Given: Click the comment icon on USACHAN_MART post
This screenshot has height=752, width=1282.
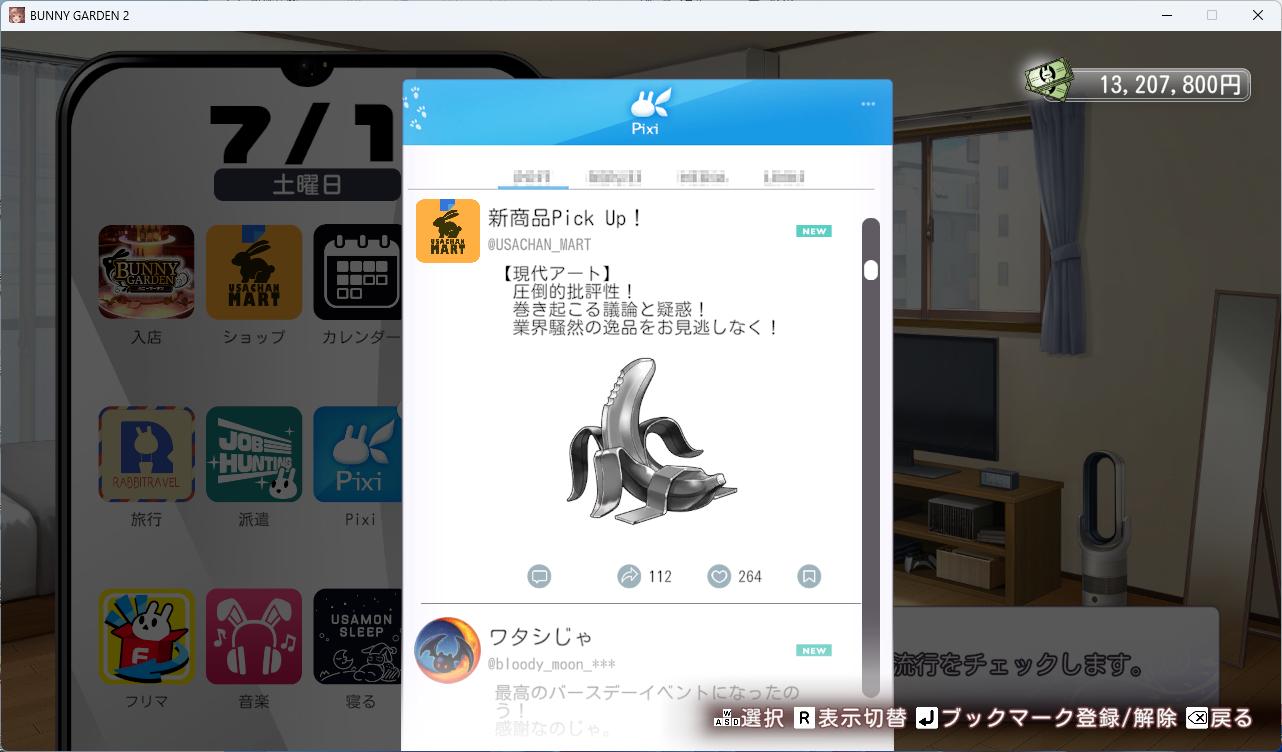Looking at the screenshot, I should 539,576.
